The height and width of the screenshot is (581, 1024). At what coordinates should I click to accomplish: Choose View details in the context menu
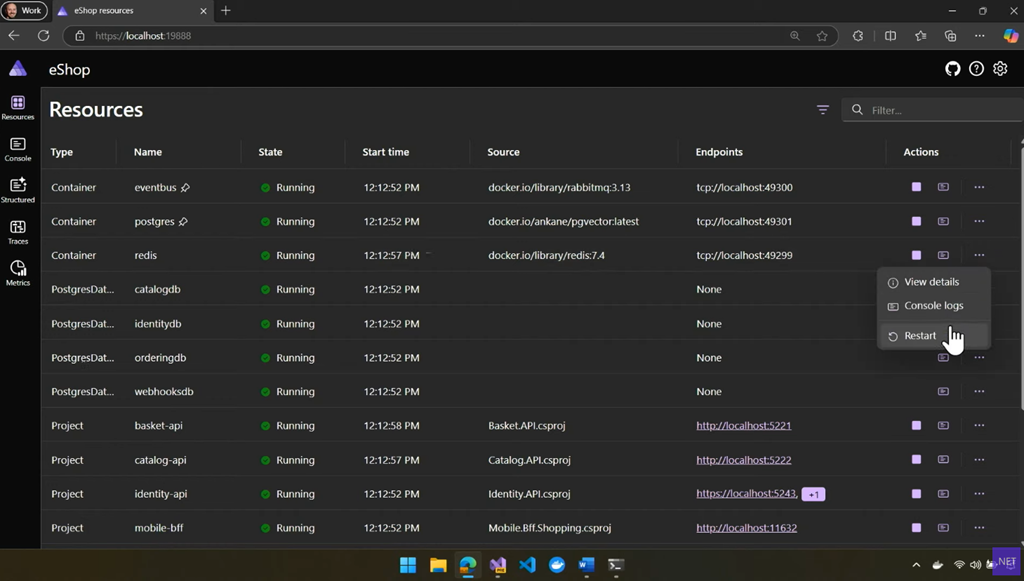(x=931, y=282)
